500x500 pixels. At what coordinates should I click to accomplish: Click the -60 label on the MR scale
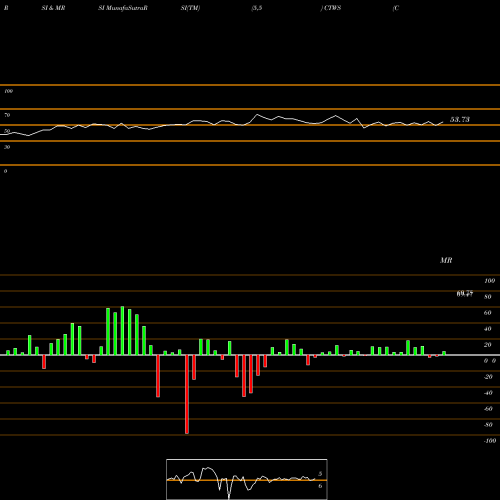tap(488, 409)
